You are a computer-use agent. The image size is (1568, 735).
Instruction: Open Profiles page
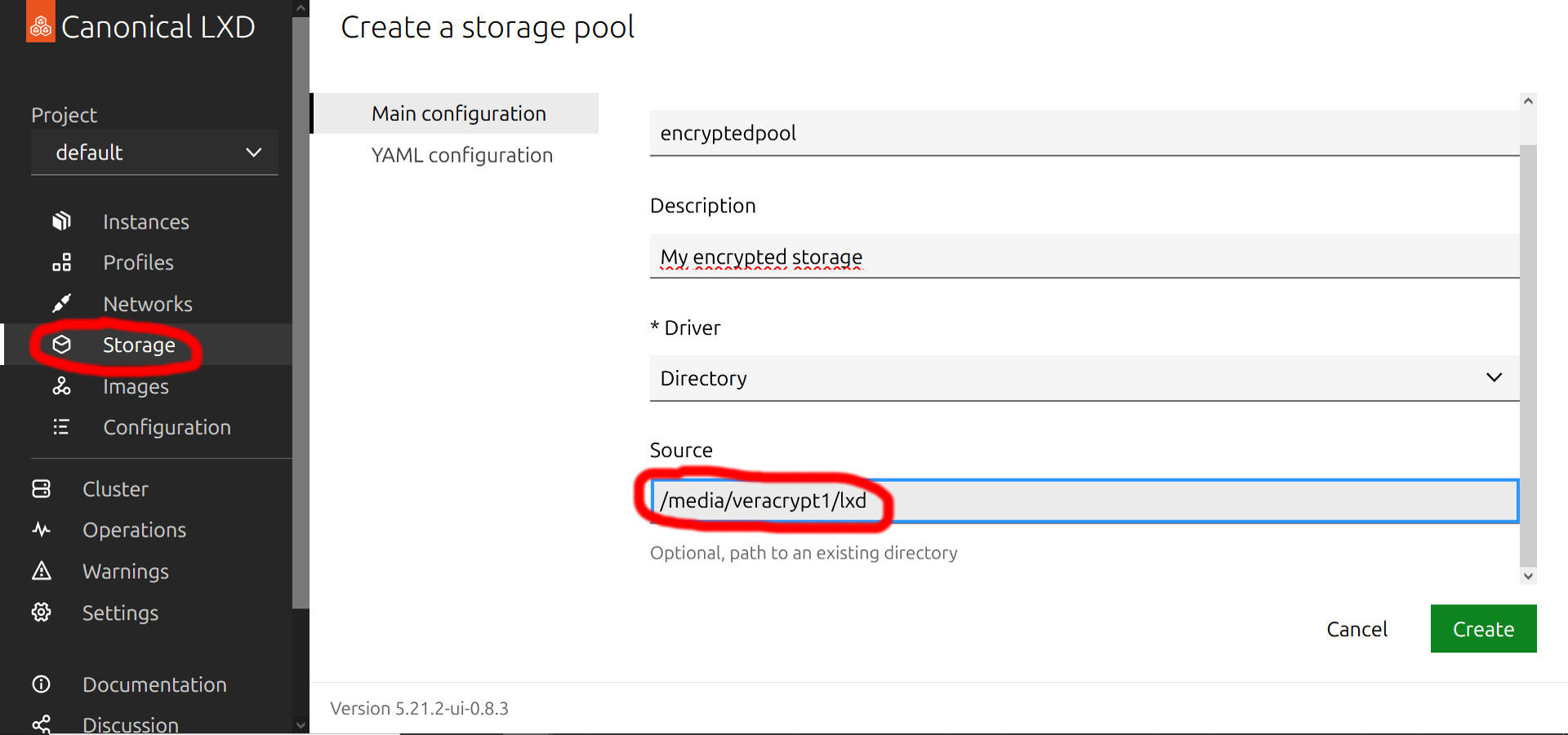[138, 263]
